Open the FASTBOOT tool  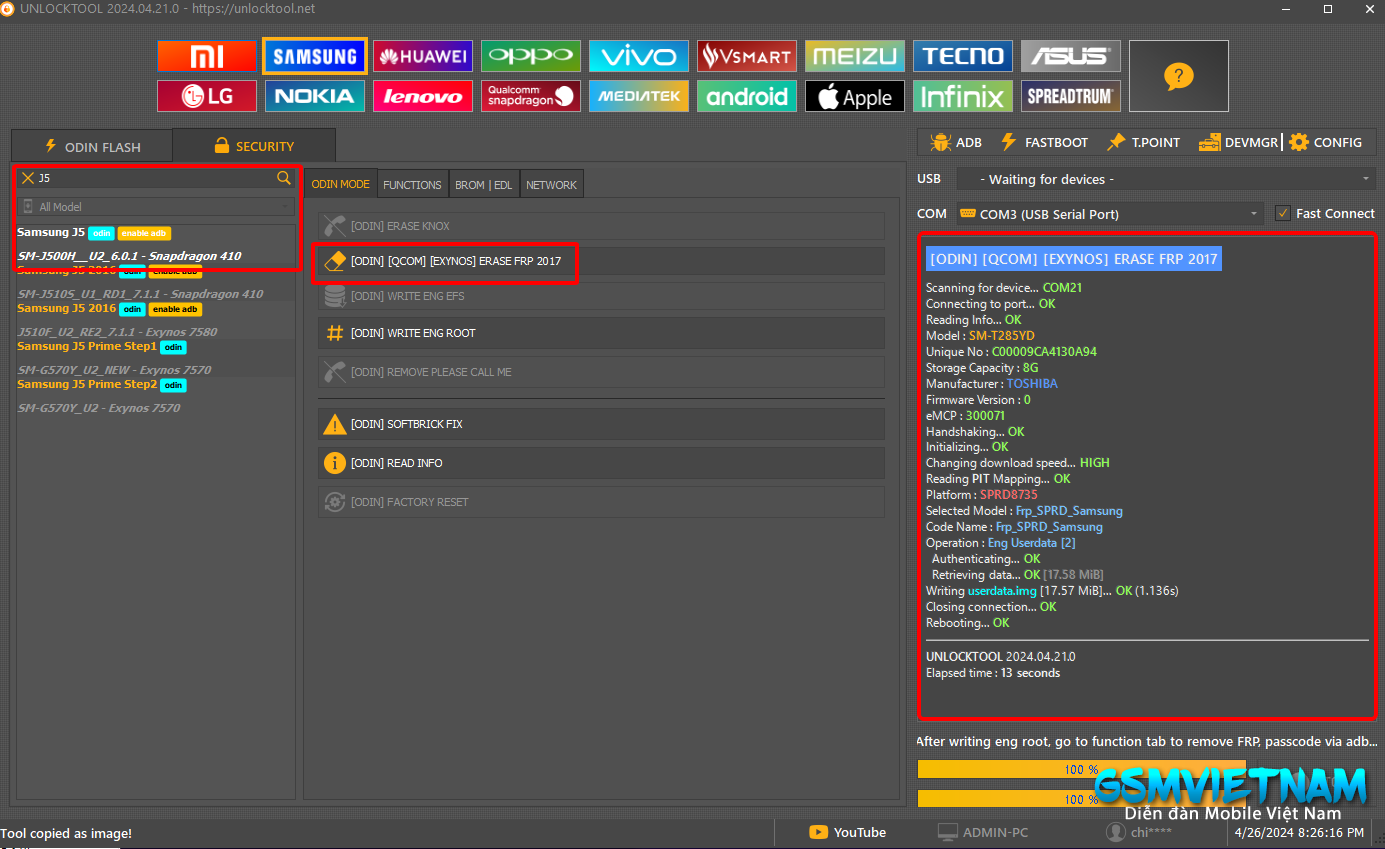click(1044, 142)
